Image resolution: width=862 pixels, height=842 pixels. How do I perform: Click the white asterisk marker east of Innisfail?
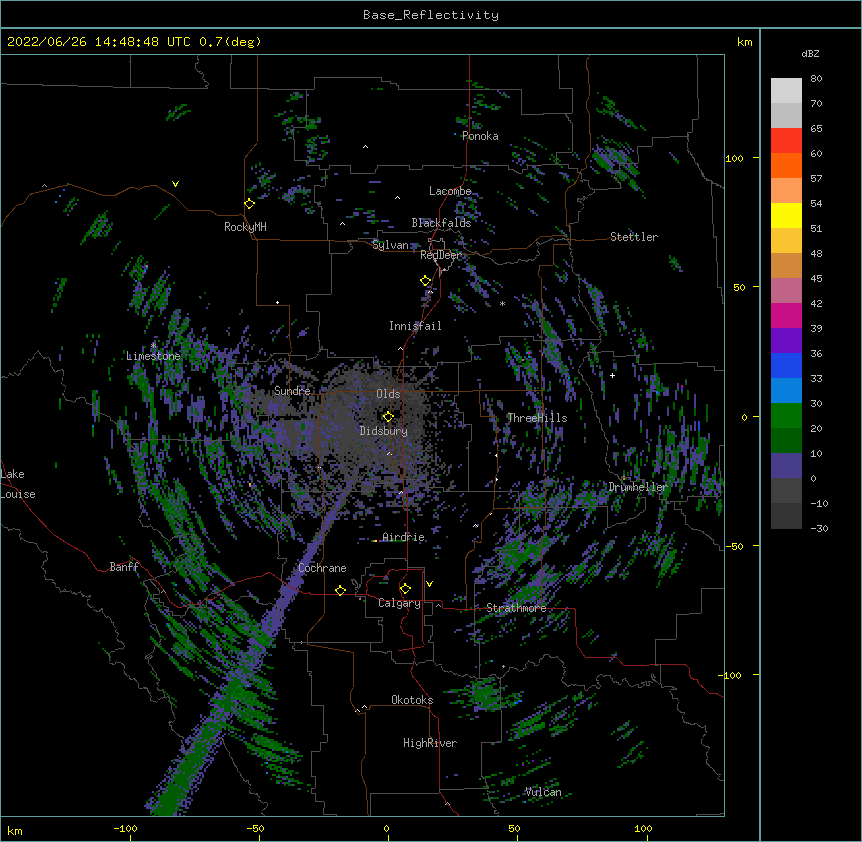point(502,304)
